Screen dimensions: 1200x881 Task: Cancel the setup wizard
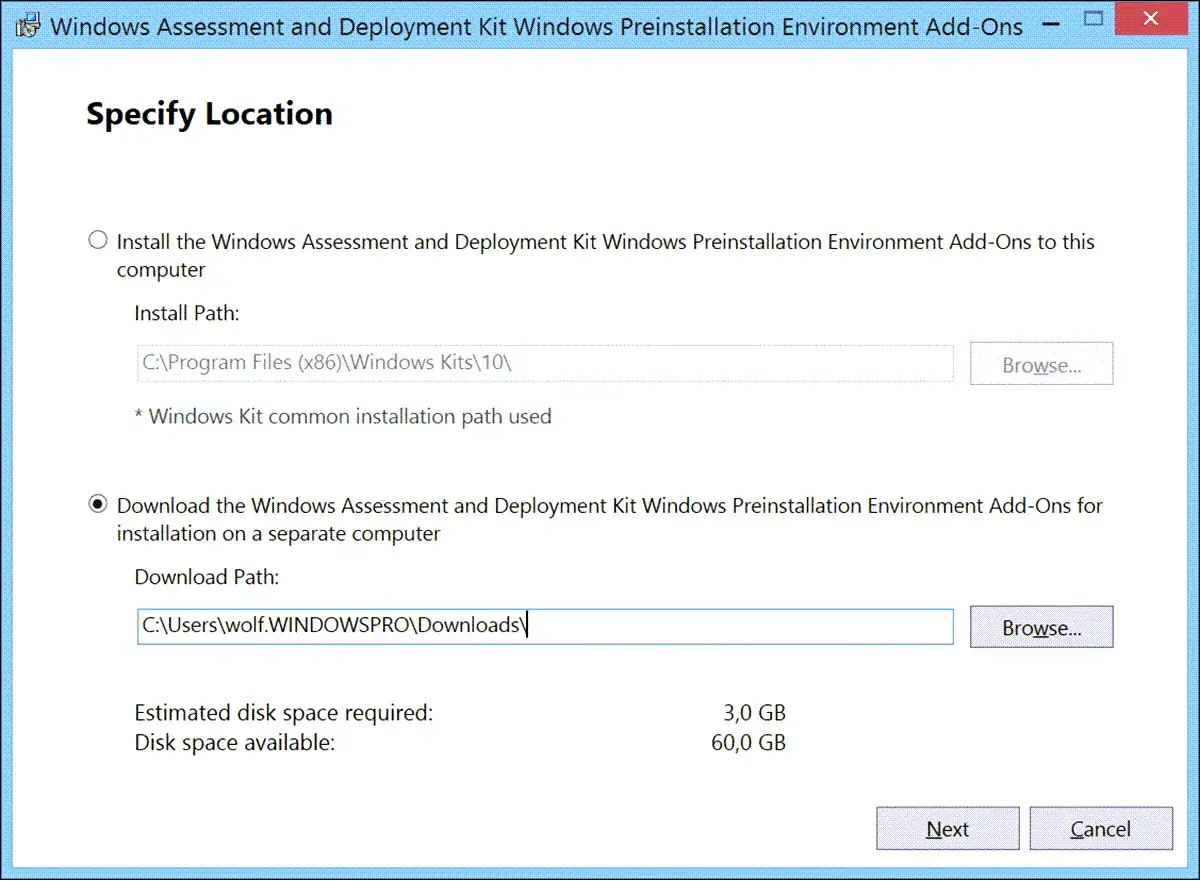click(x=1100, y=829)
